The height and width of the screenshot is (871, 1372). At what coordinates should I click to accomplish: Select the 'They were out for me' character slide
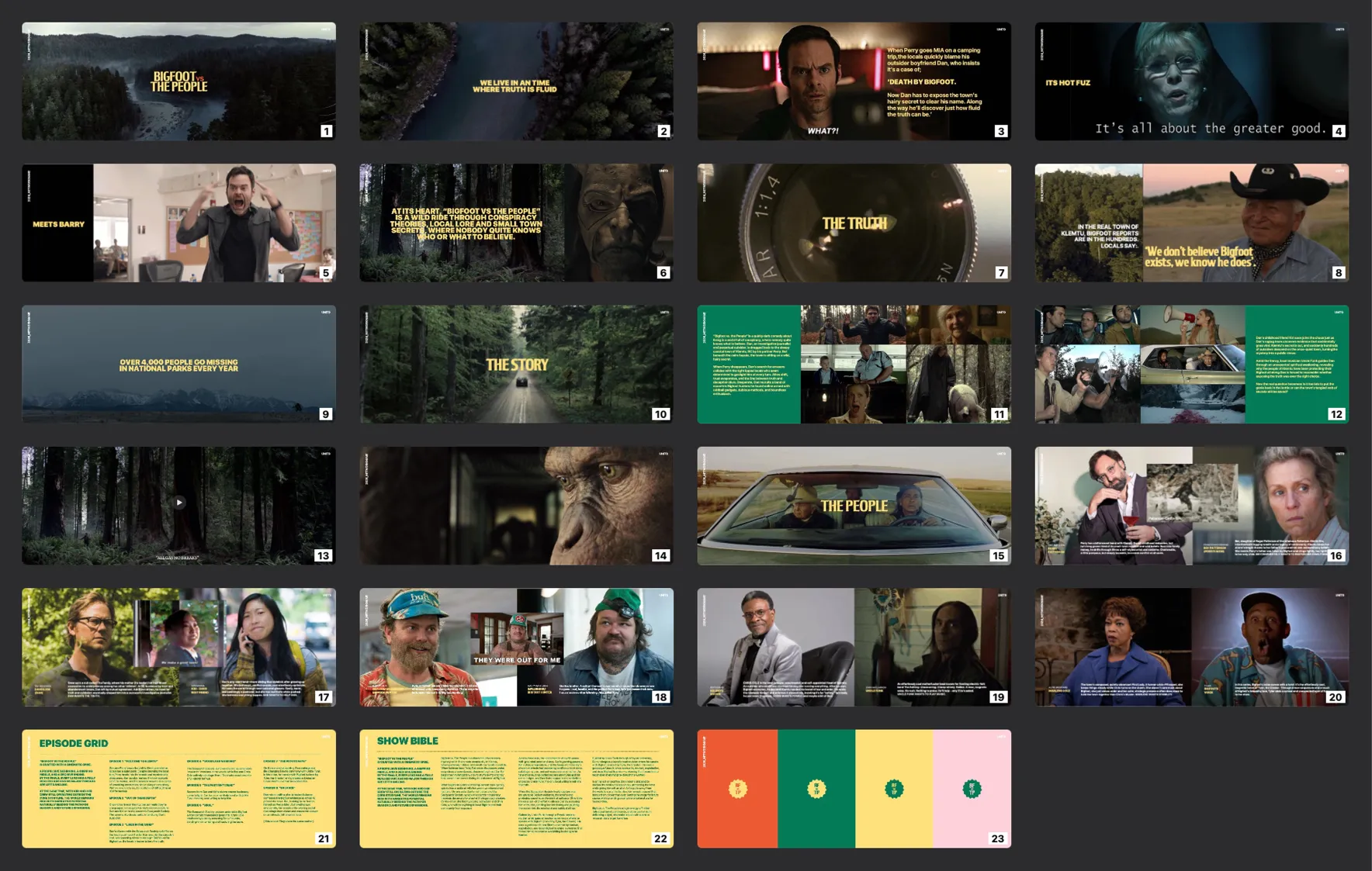(516, 647)
